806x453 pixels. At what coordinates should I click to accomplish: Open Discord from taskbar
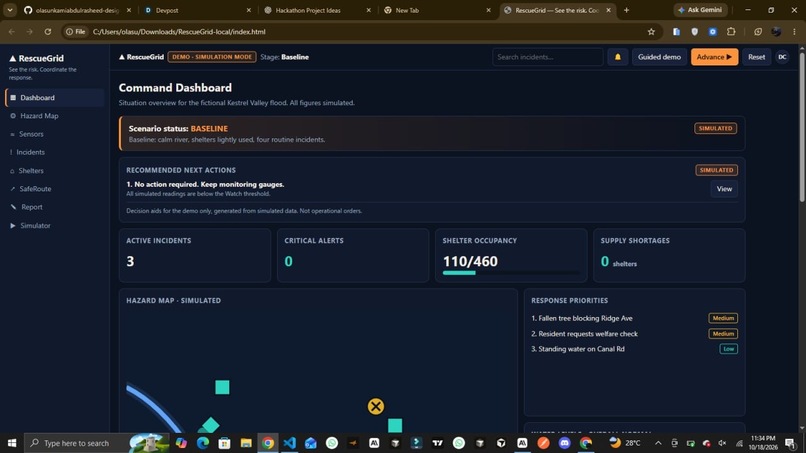point(564,443)
